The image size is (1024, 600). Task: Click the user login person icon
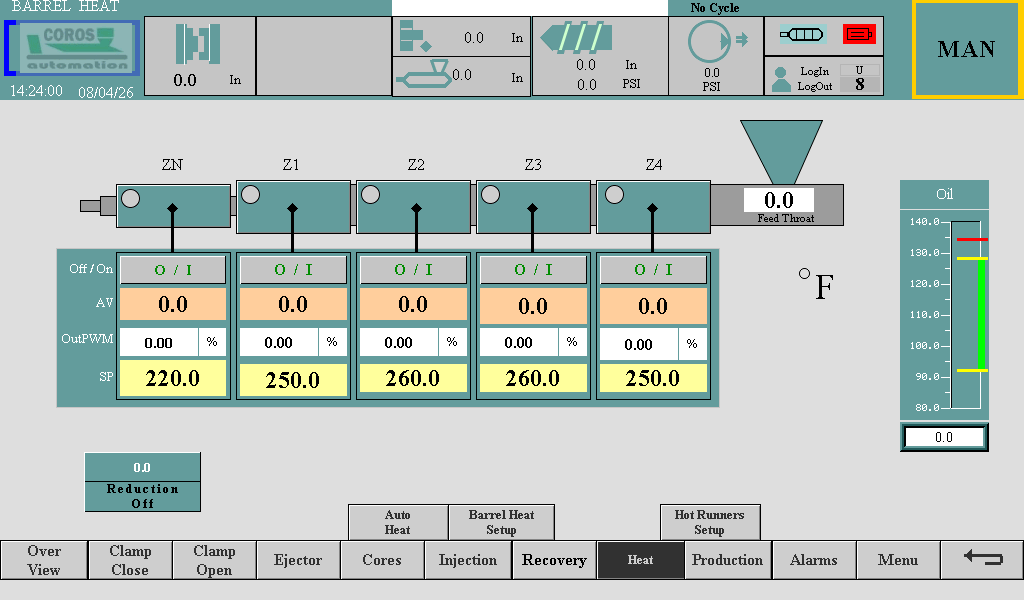tap(781, 79)
